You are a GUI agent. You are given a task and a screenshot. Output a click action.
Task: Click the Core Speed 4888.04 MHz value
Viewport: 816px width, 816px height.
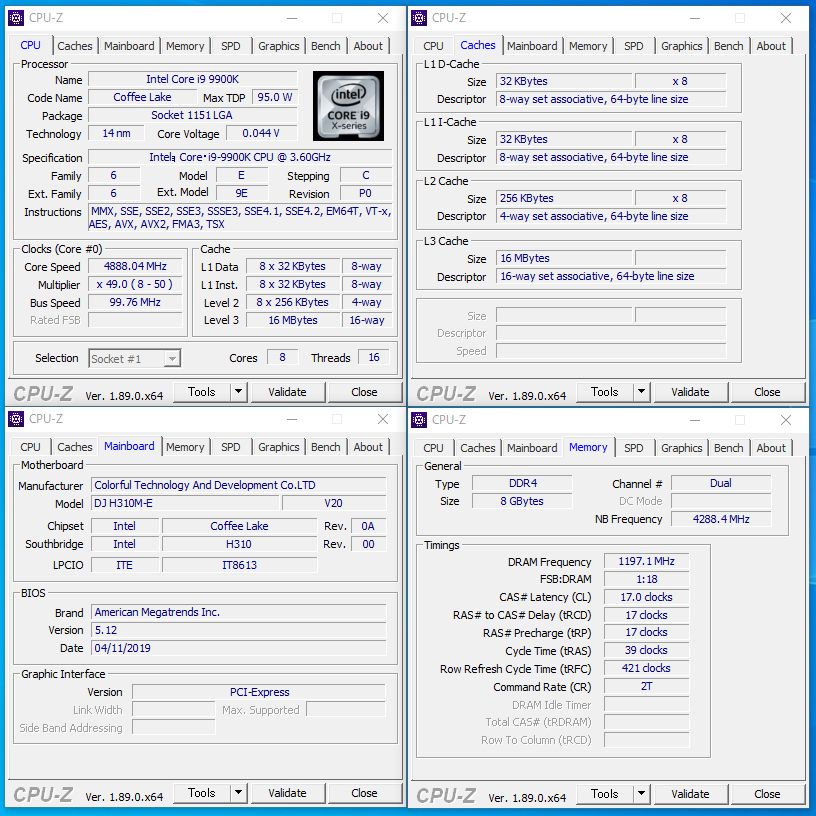(x=135, y=266)
